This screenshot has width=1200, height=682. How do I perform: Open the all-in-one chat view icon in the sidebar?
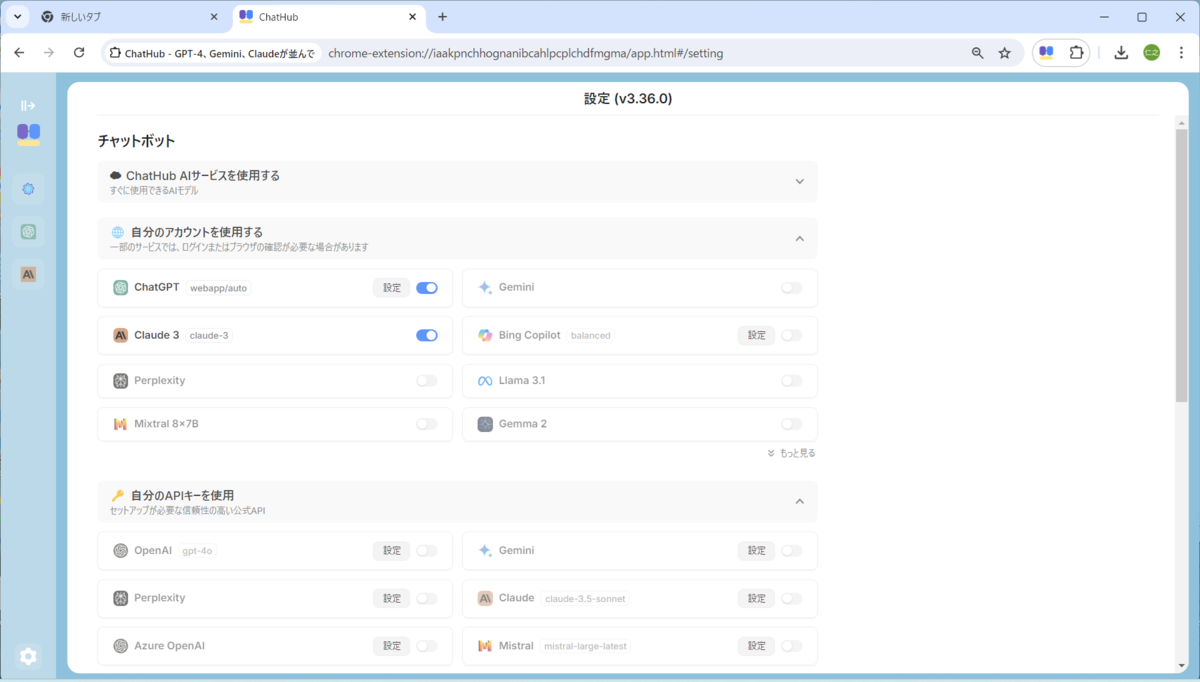(28, 188)
